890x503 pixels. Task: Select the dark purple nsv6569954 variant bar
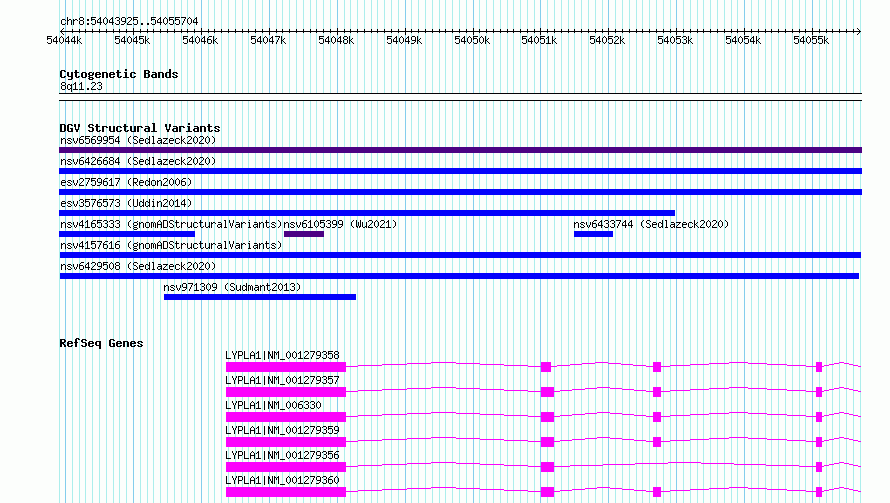[x=460, y=150]
